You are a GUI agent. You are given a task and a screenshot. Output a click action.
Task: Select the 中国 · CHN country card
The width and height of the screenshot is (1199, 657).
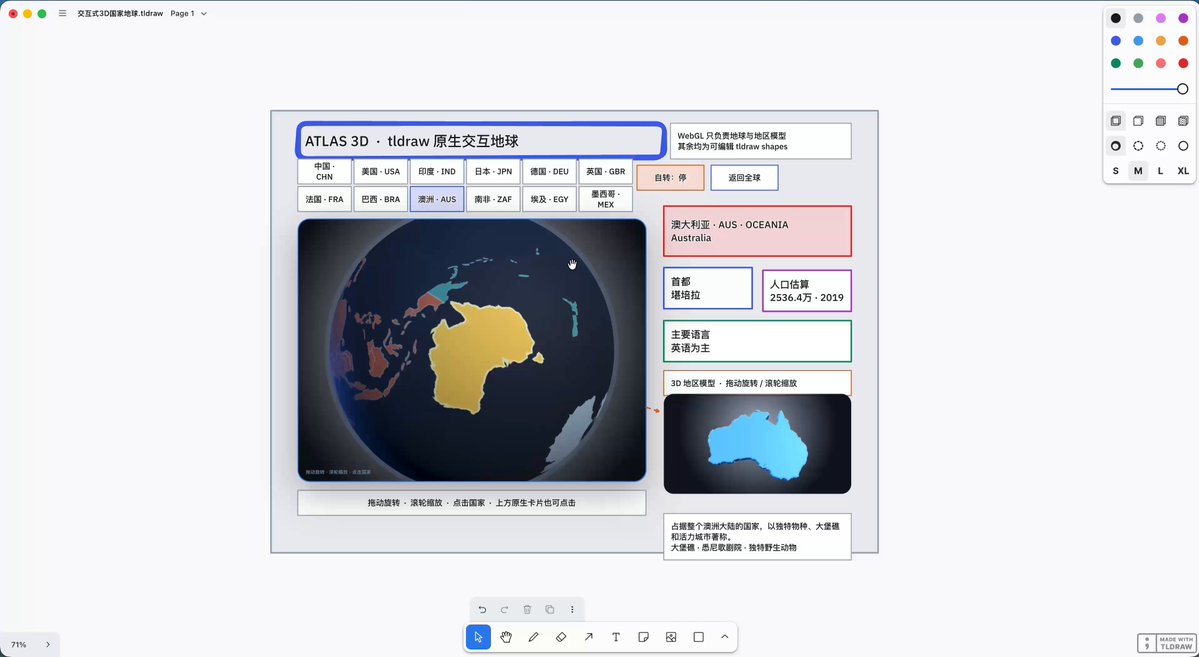324,171
